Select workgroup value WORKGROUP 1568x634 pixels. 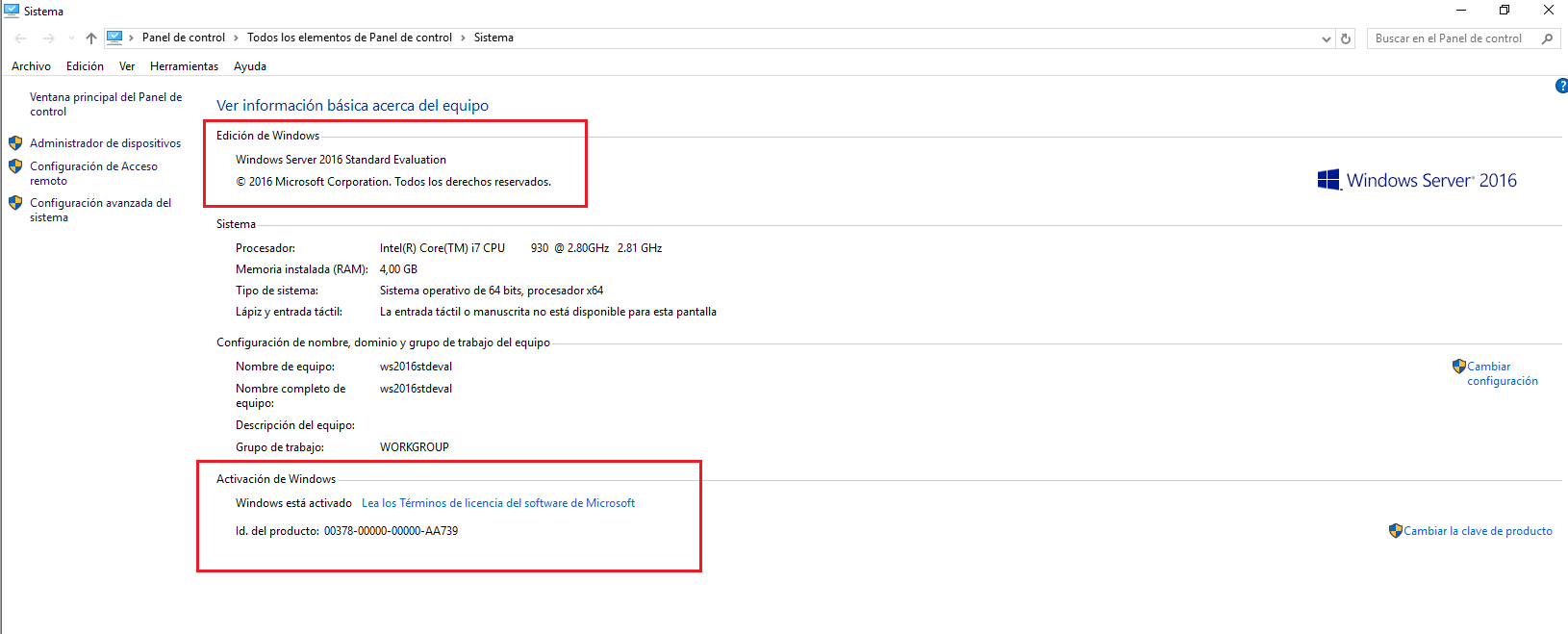pyautogui.click(x=415, y=447)
